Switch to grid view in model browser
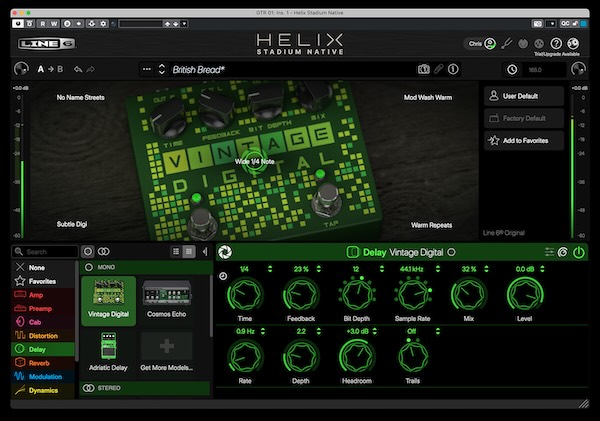Viewport: 600px width, 421px height. [189, 251]
